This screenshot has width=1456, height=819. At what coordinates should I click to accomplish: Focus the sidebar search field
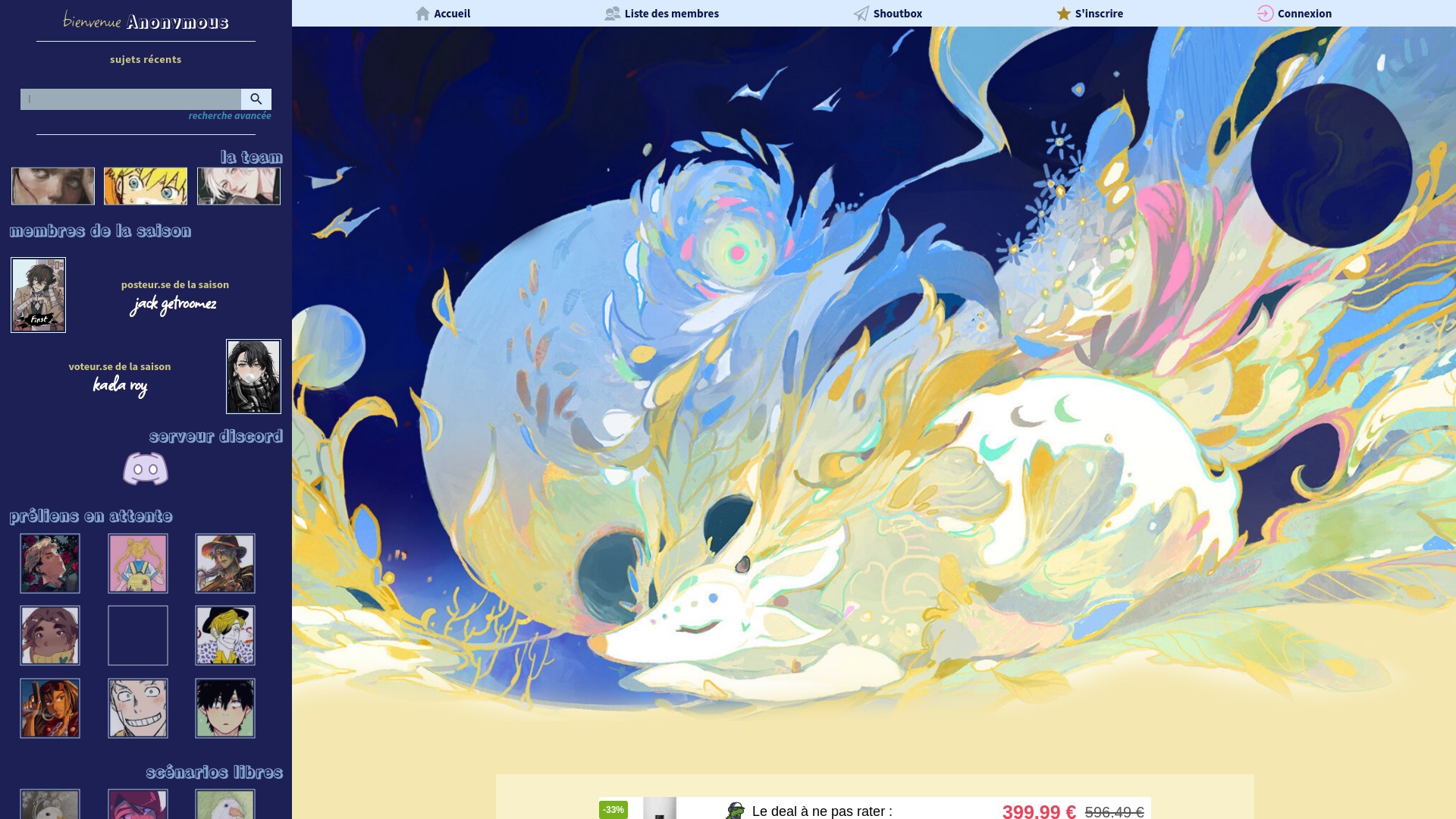click(x=130, y=99)
